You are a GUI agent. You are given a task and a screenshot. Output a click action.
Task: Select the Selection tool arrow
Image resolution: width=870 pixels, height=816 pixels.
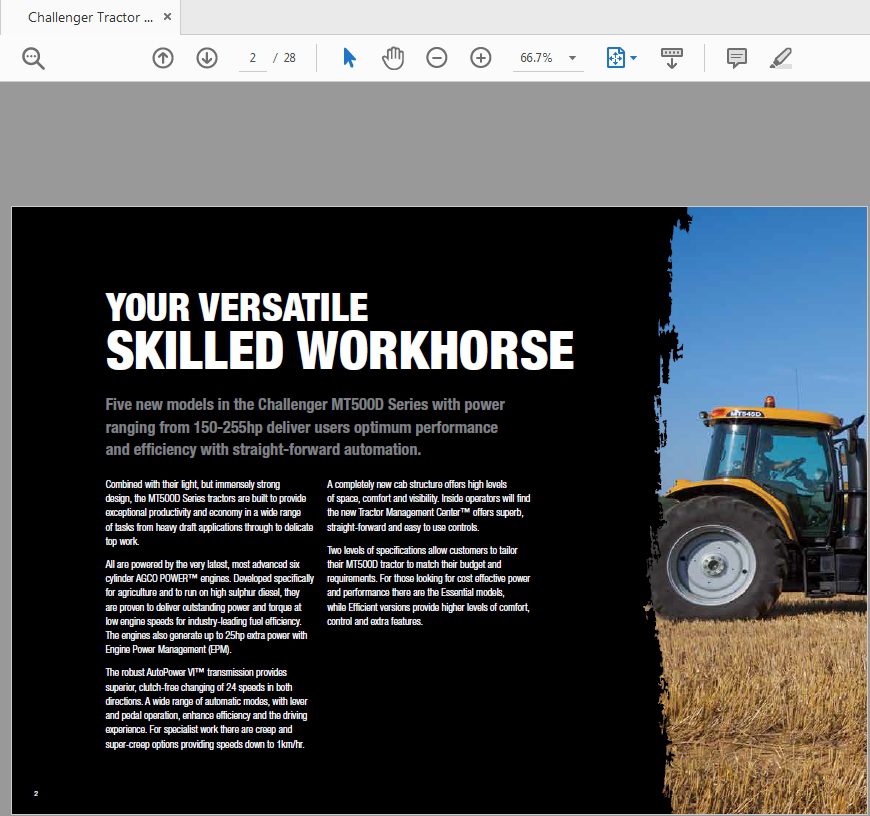349,58
